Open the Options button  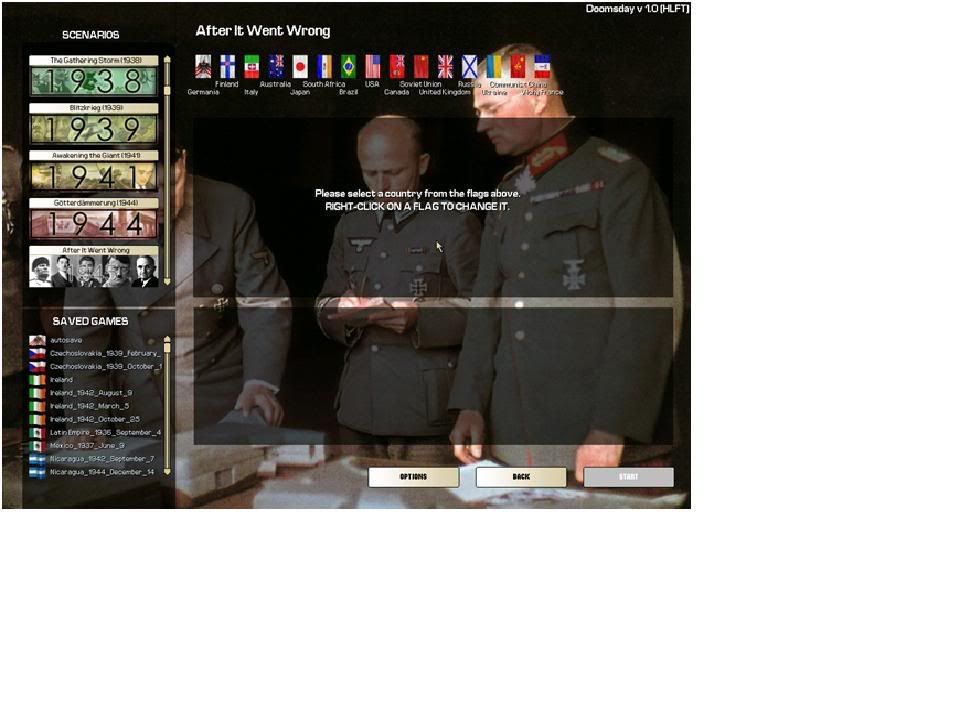(413, 477)
